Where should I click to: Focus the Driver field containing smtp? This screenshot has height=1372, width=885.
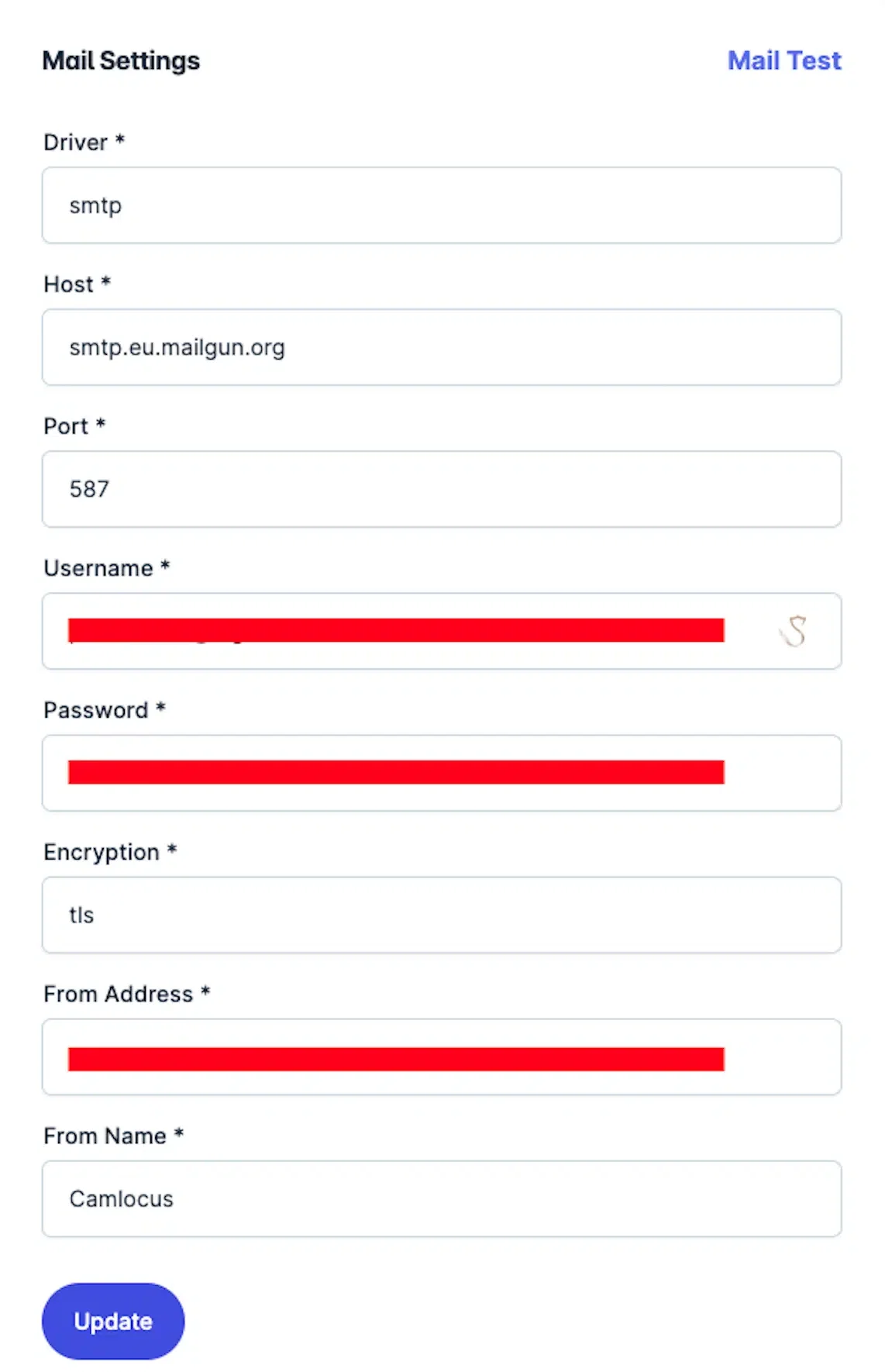click(x=442, y=205)
